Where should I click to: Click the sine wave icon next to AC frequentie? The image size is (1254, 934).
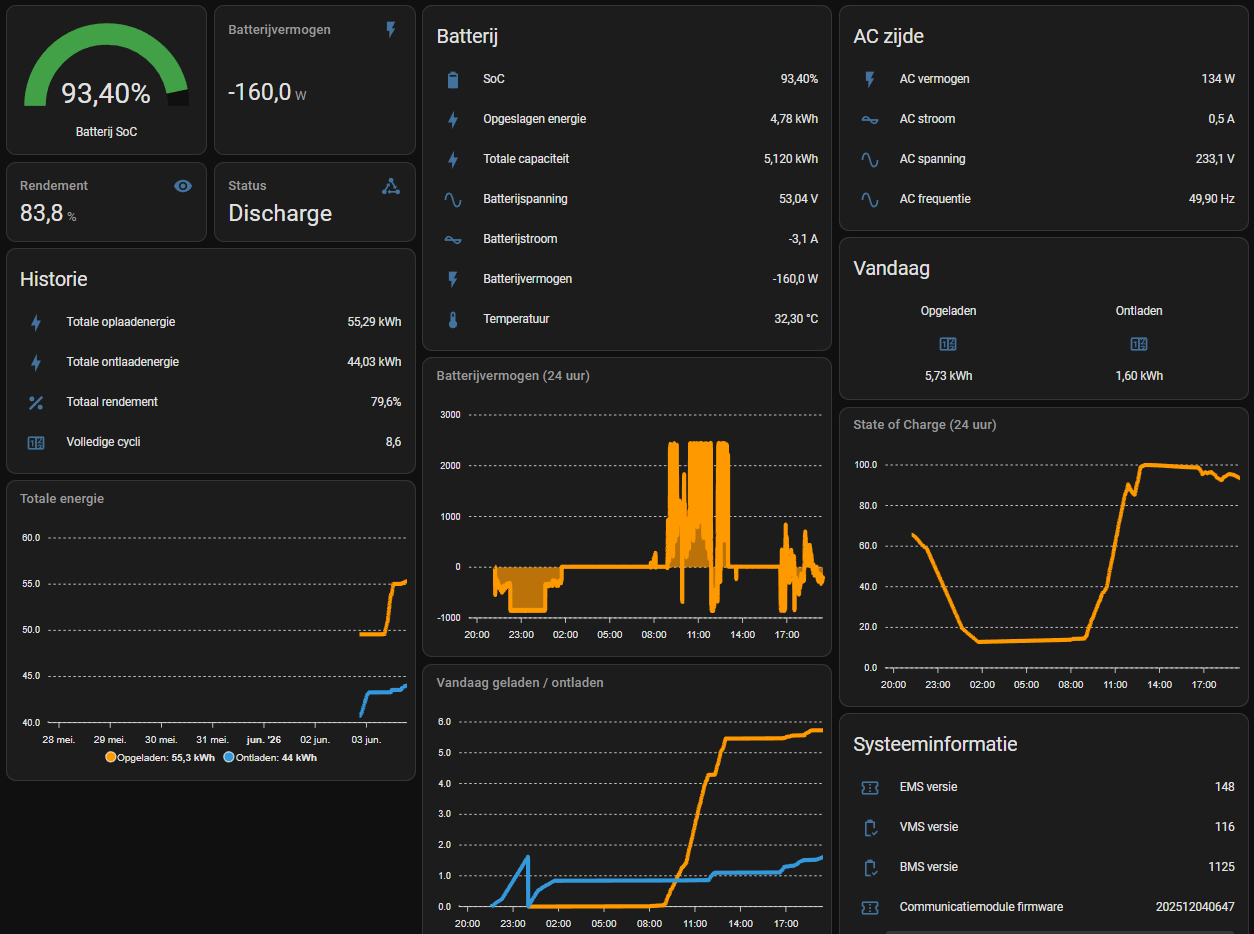pyautogui.click(x=870, y=200)
